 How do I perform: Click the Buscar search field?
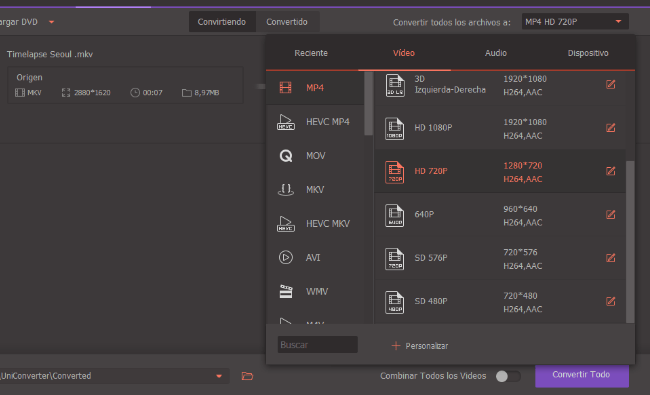318,344
